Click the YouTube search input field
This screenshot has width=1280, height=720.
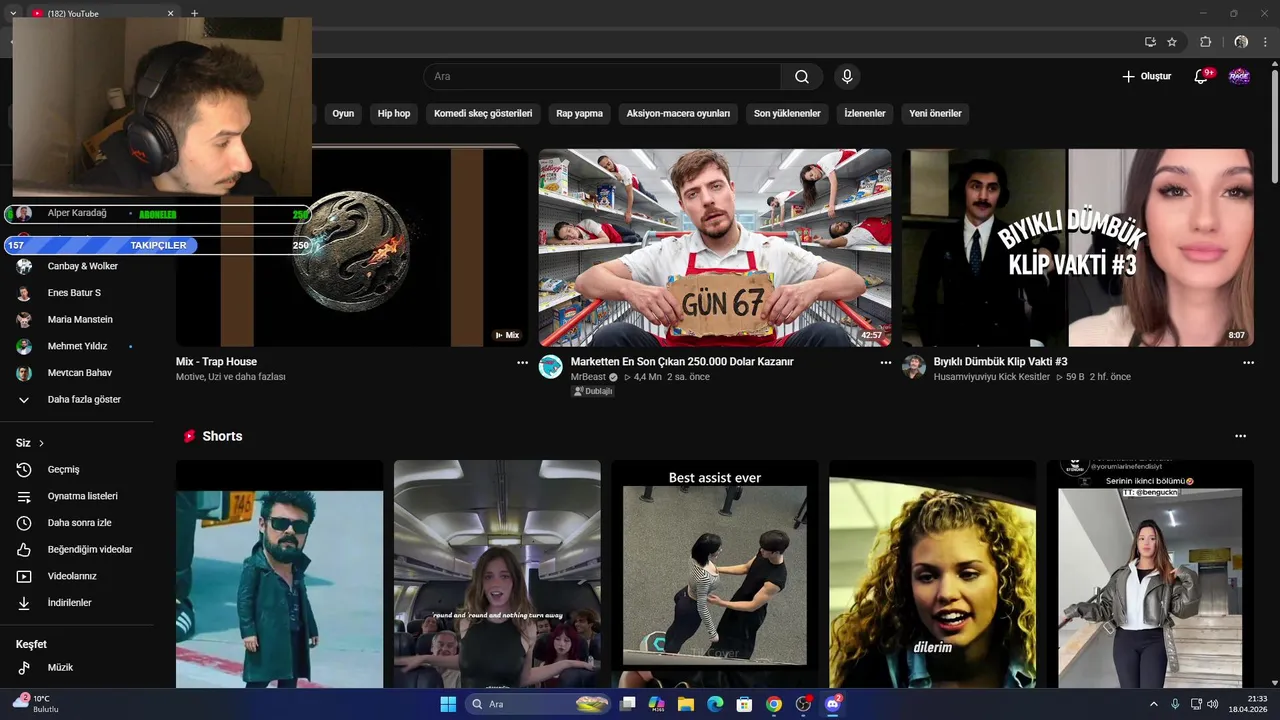coord(602,77)
